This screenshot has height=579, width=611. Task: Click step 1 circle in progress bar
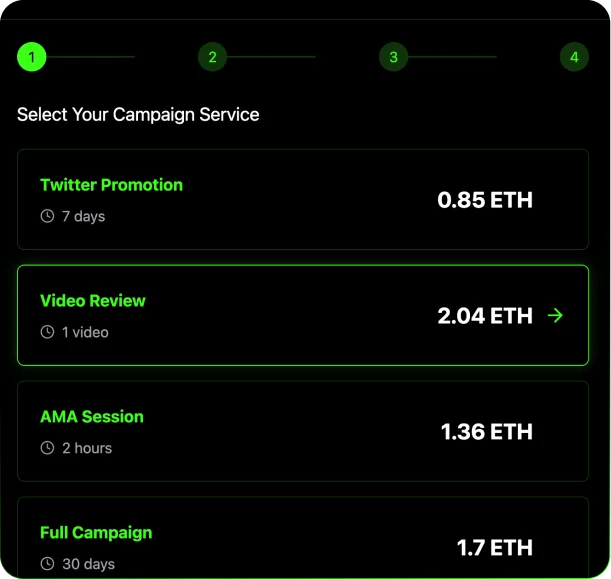point(31,57)
